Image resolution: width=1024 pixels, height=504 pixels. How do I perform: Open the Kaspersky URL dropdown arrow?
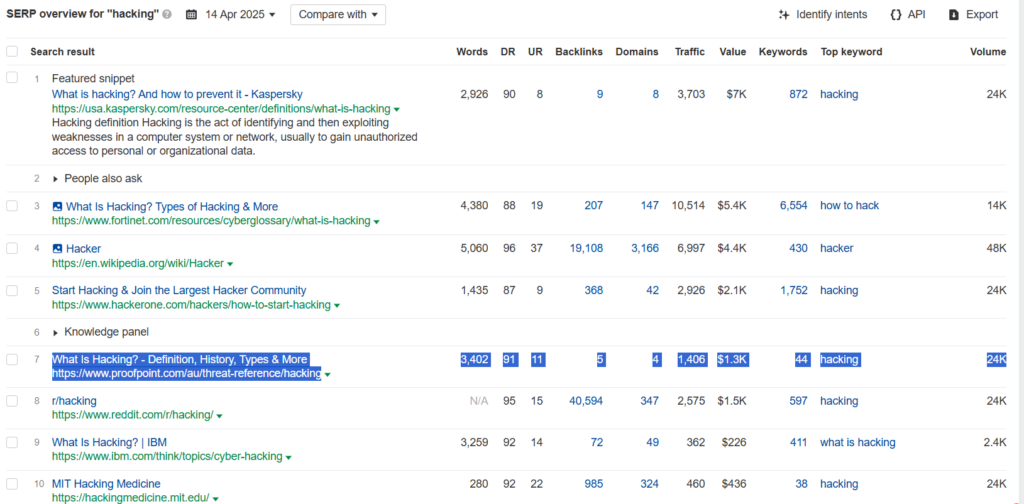[396, 110]
